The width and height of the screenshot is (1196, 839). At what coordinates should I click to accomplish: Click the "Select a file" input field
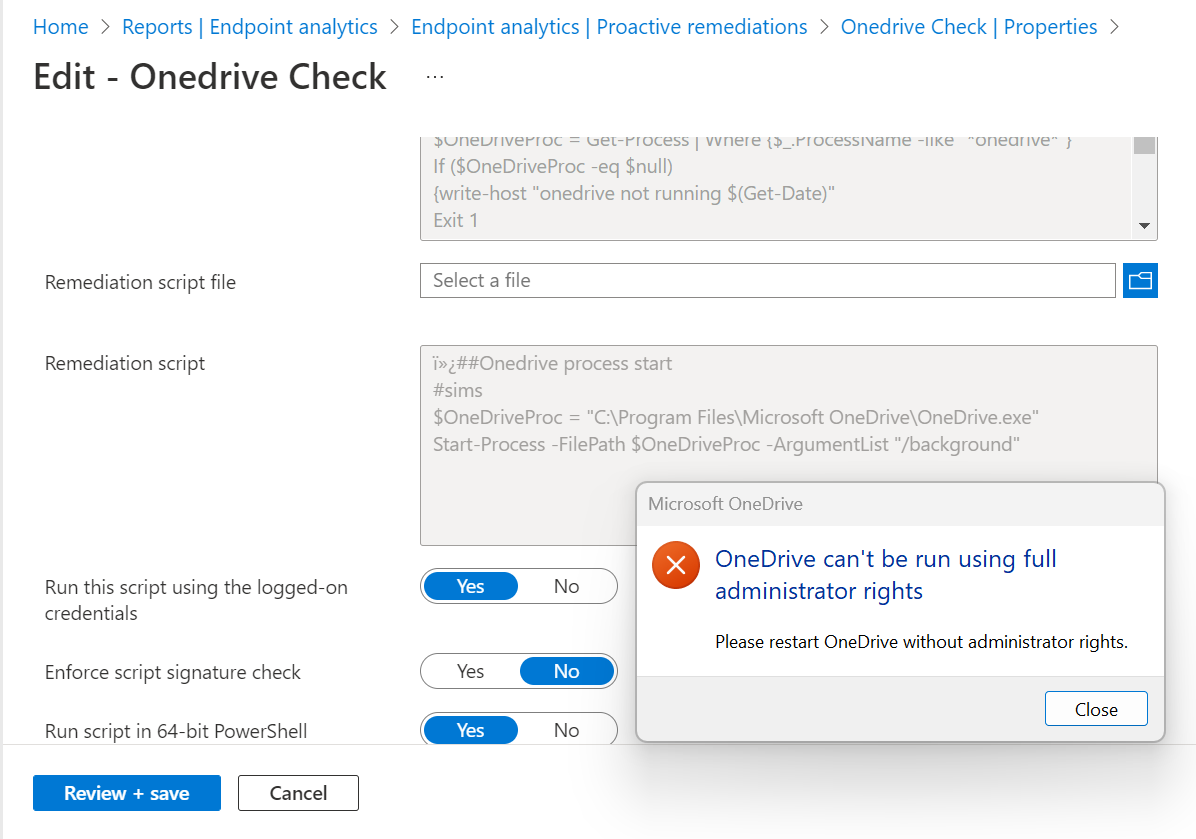[x=767, y=280]
